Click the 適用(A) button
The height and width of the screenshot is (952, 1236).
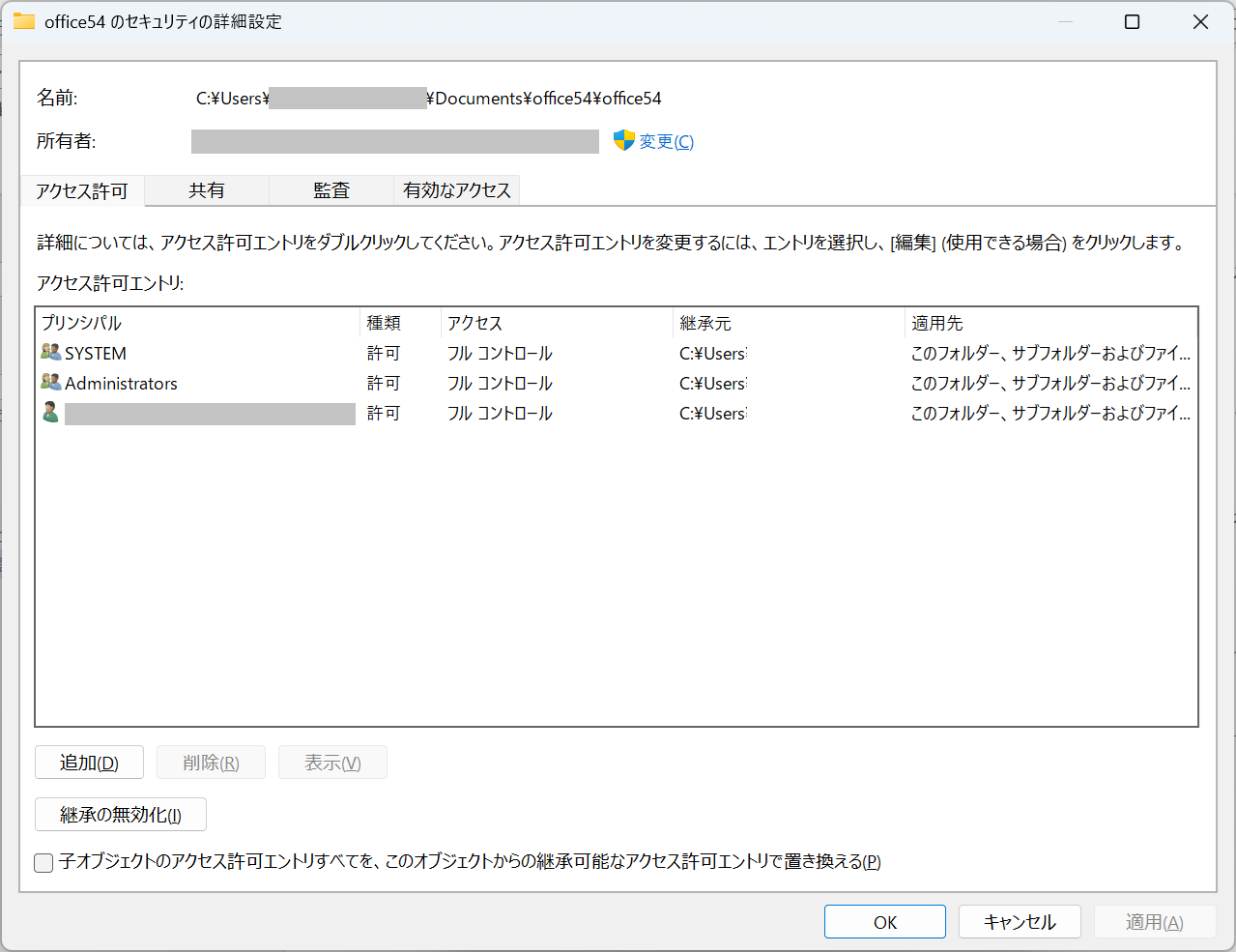[x=1154, y=921]
